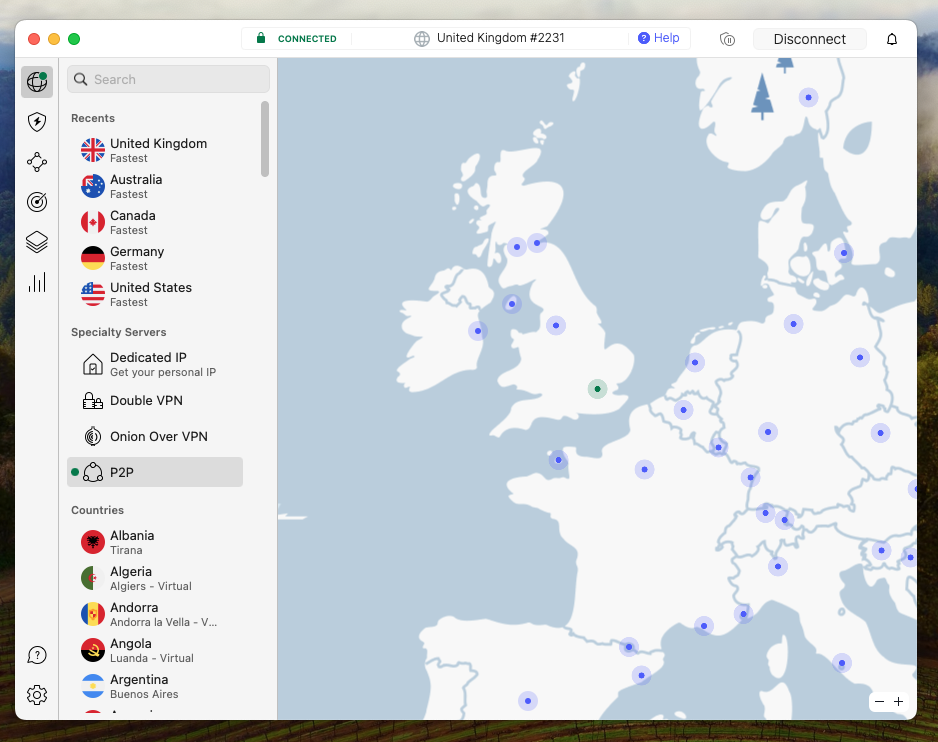
Task: Click the Dedicated IP house icon
Action: (93, 364)
